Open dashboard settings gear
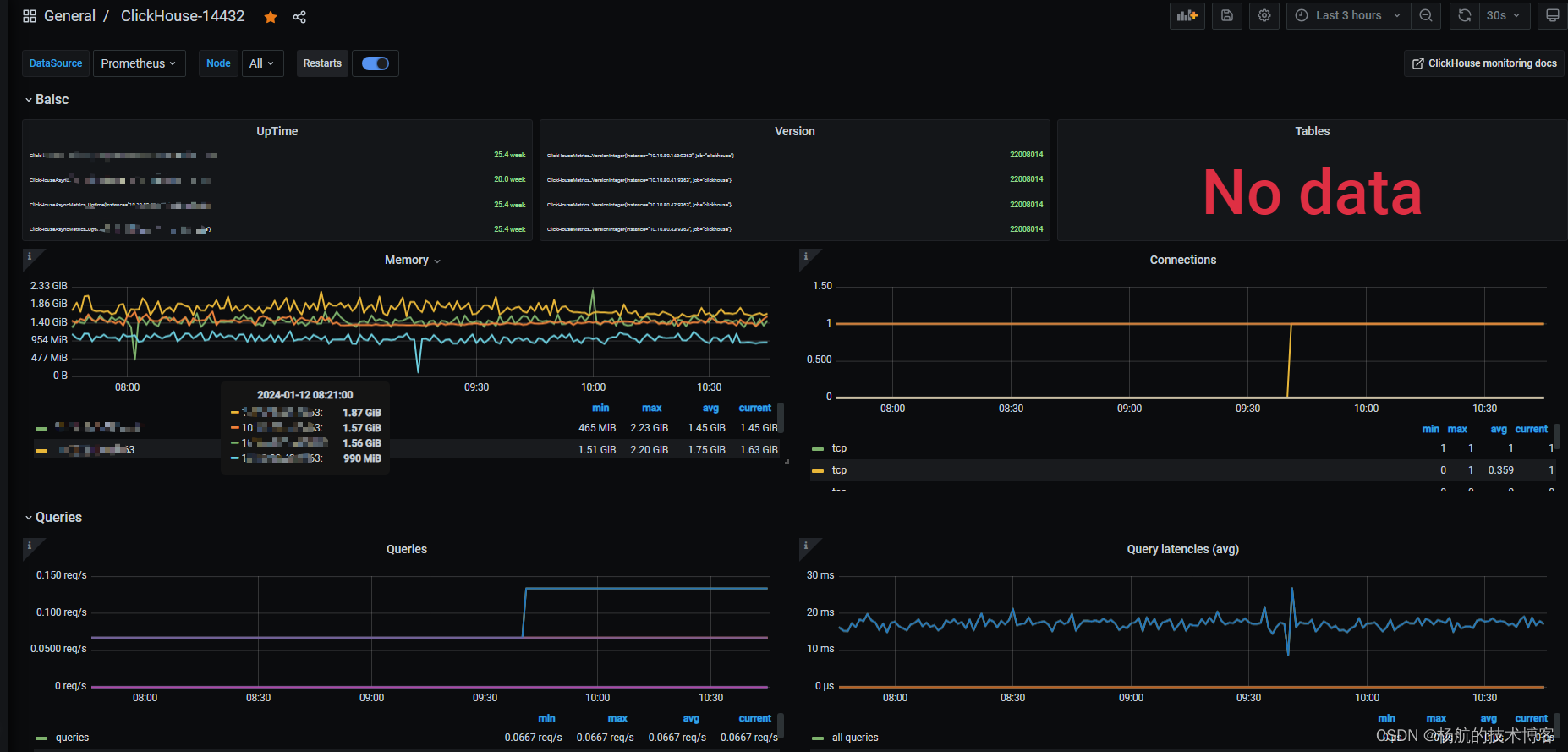 [1264, 15]
